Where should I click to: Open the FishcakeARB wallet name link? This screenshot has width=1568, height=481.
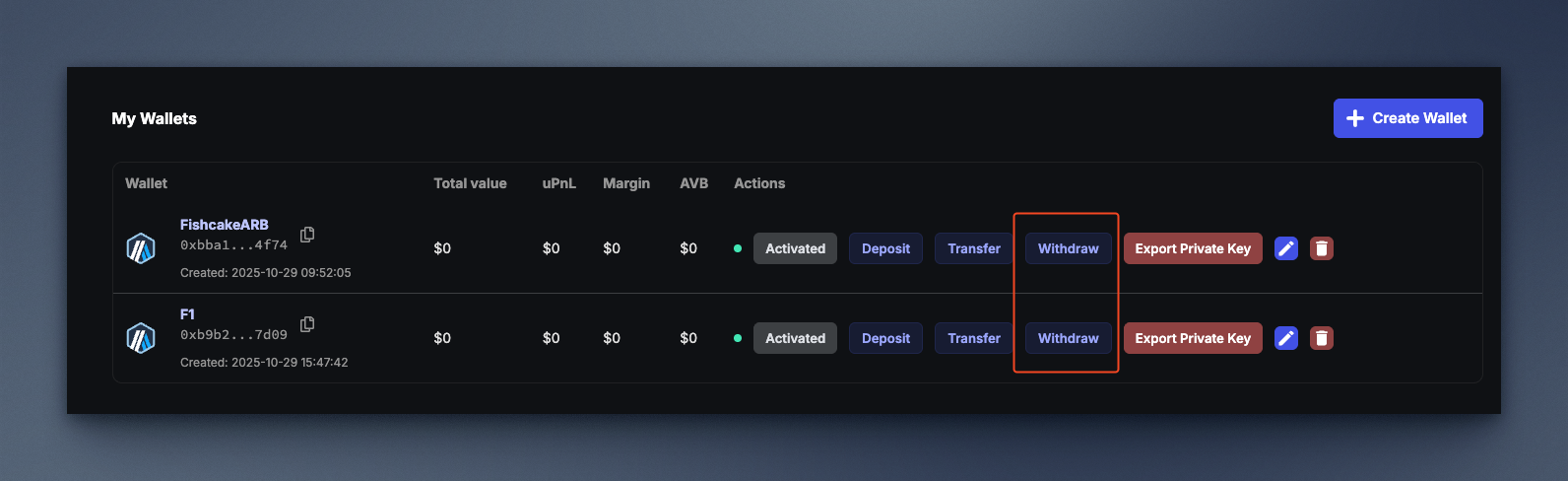pyautogui.click(x=224, y=225)
